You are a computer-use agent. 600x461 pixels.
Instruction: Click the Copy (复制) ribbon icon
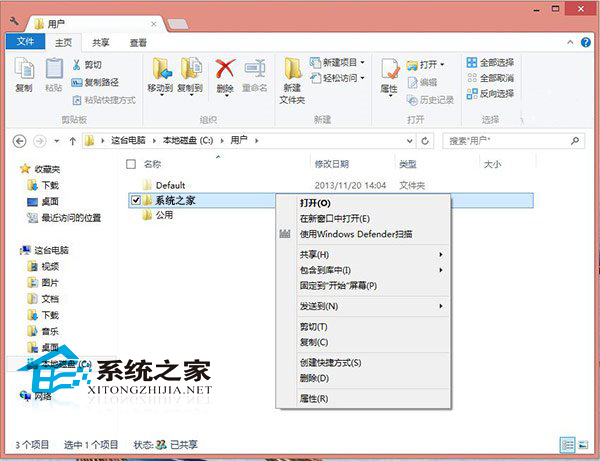click(x=24, y=75)
